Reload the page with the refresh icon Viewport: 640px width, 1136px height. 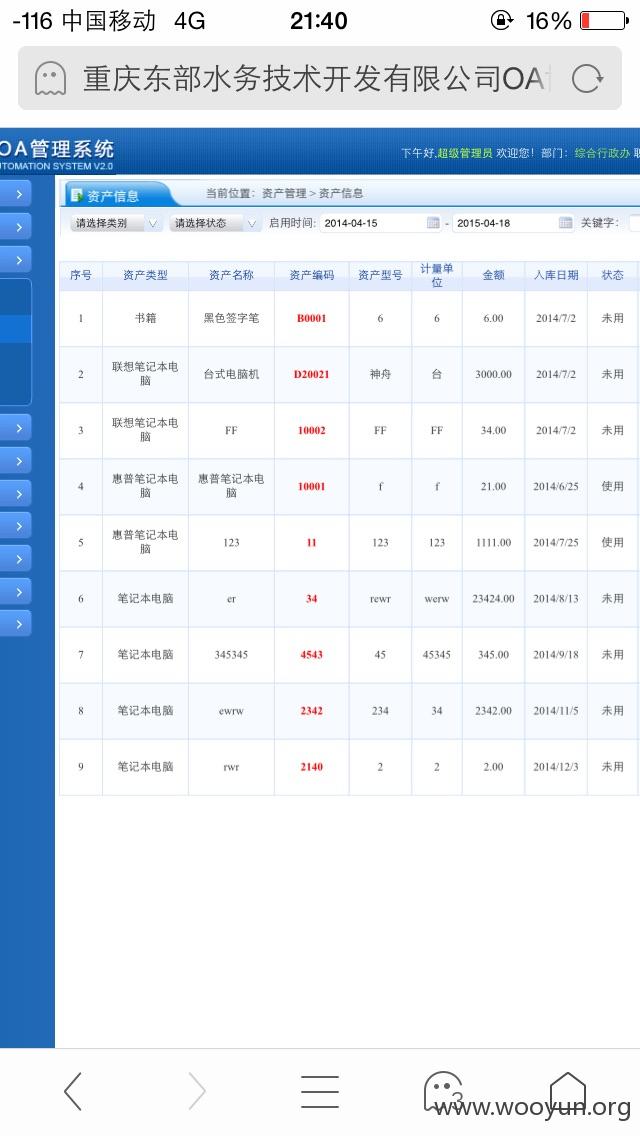pos(586,78)
